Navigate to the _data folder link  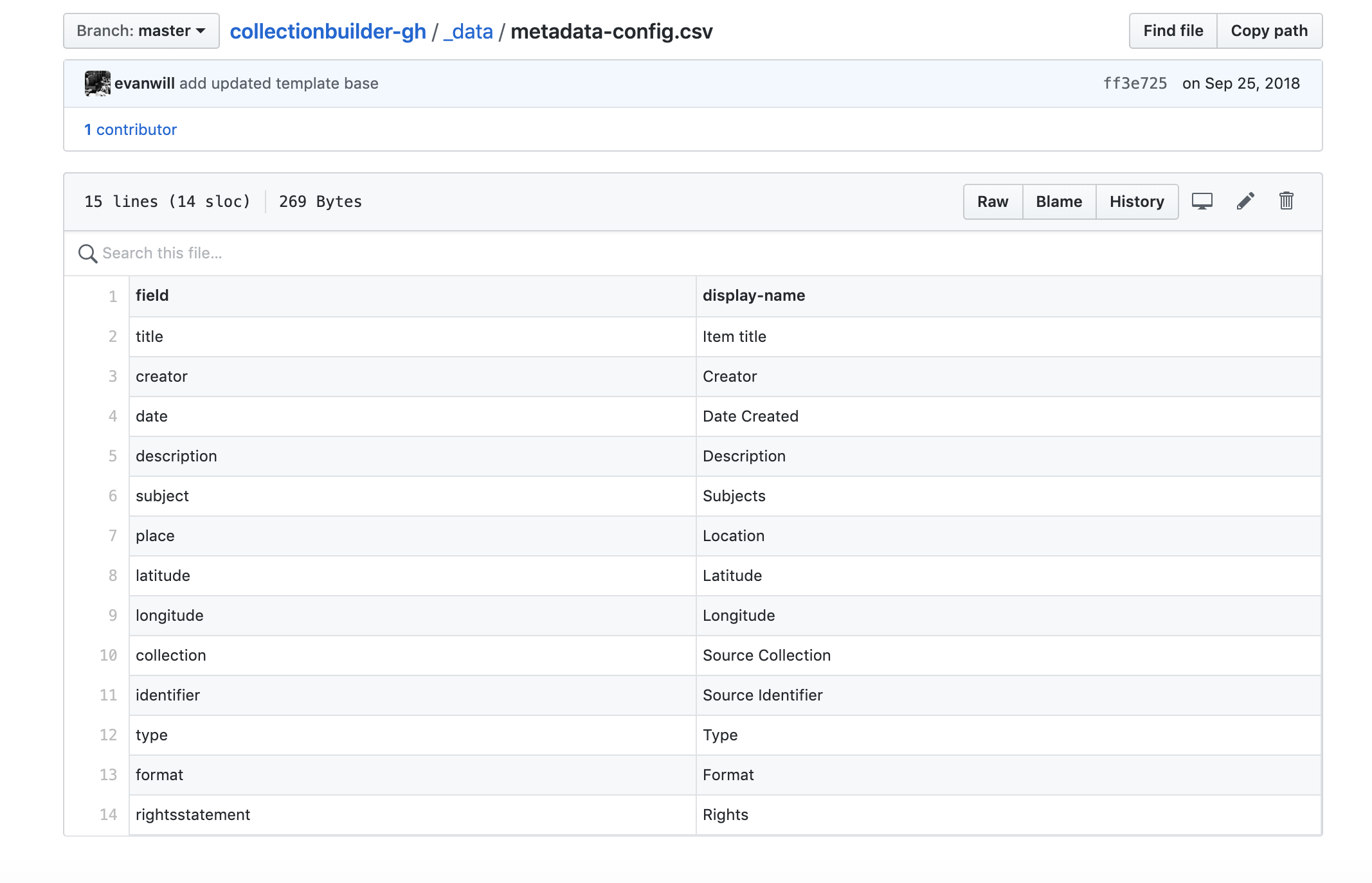(x=468, y=31)
